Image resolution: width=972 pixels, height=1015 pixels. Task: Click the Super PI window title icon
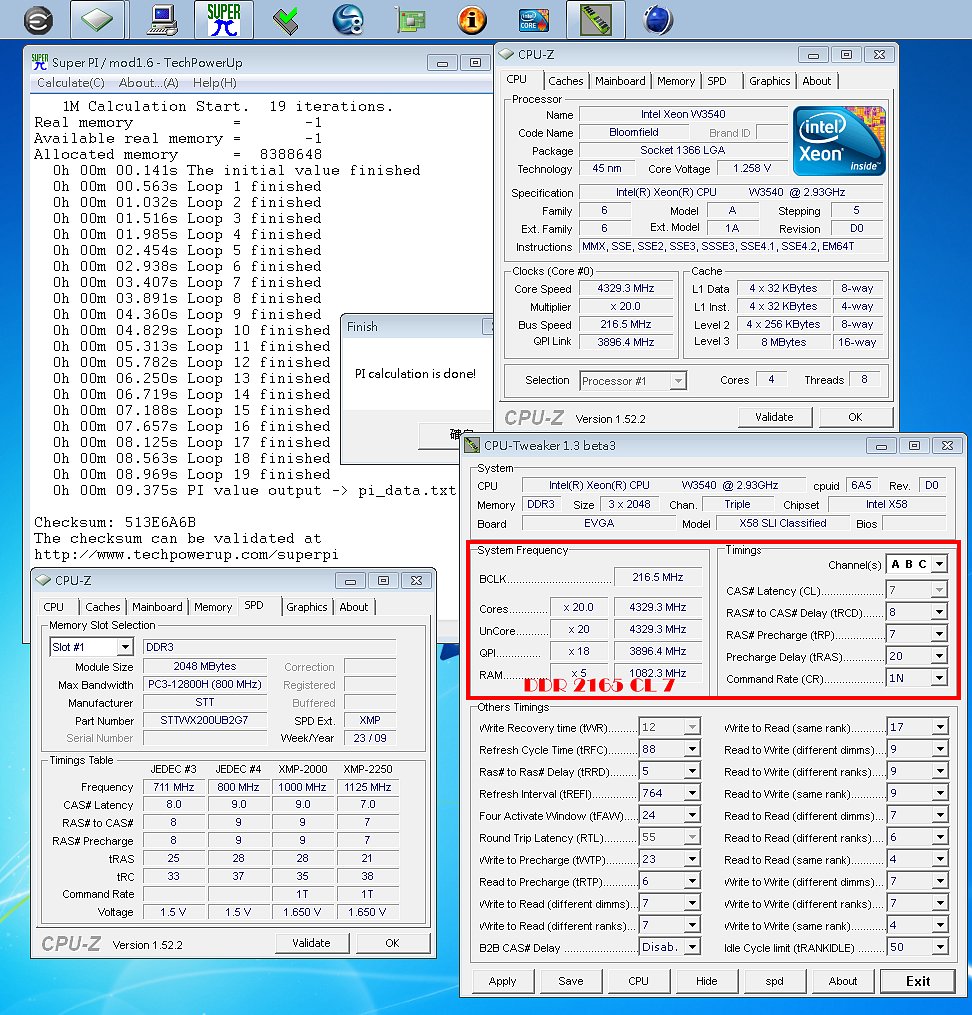tap(39, 62)
